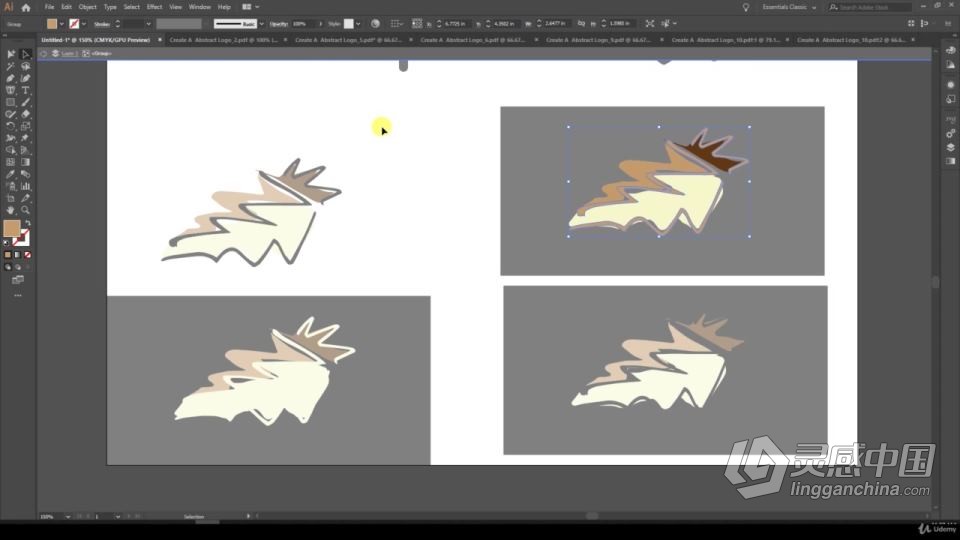Open the zoom level dropdown in status bar

tap(67, 517)
